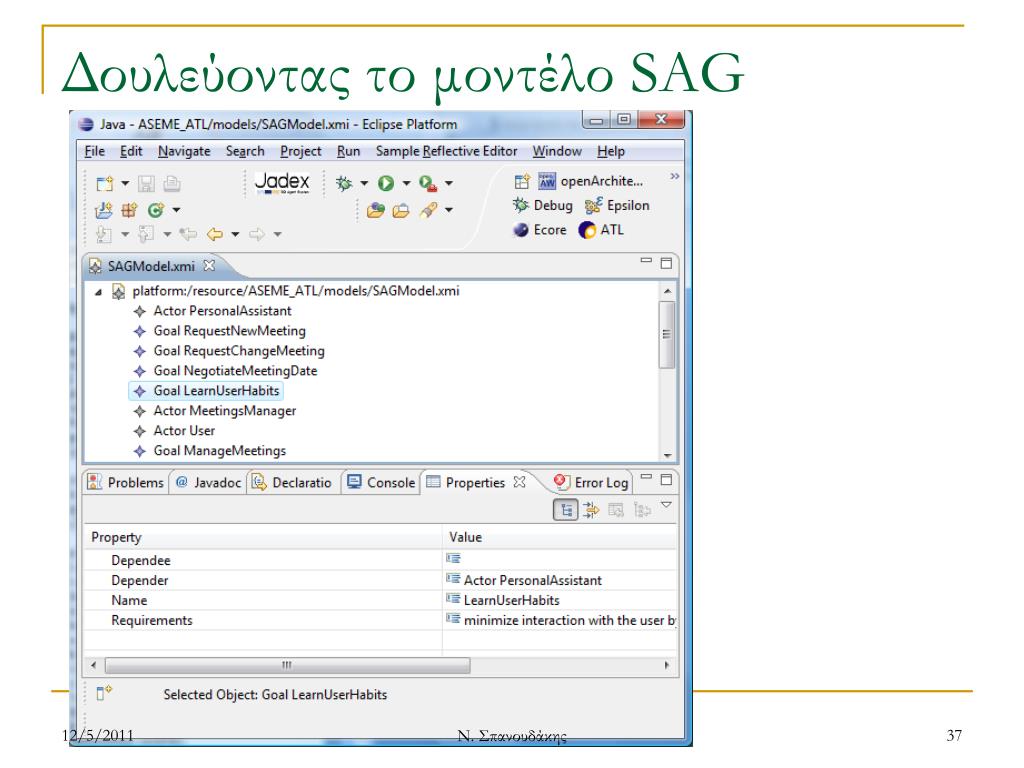
Task: Click the Requirements value cell
Action: coord(560,621)
